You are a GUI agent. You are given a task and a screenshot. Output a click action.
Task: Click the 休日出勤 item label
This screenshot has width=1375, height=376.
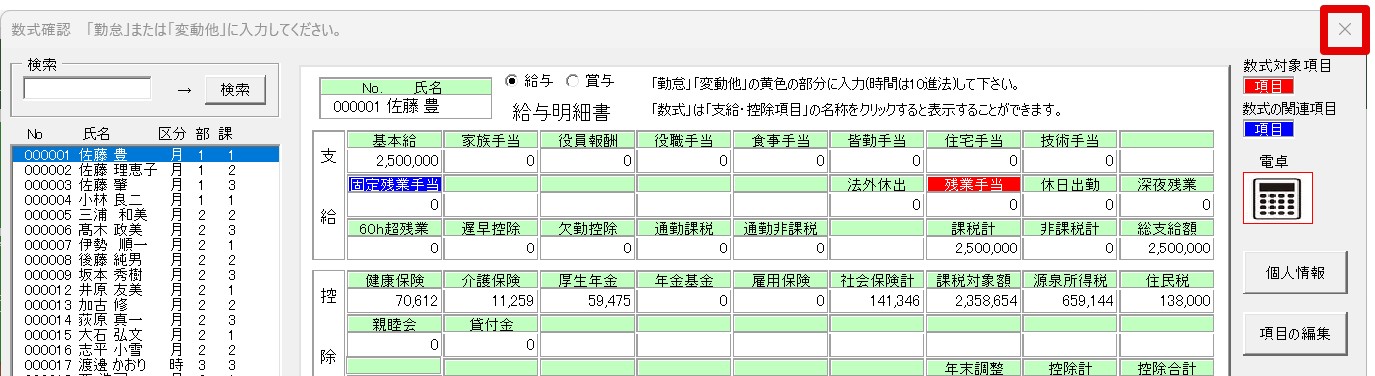point(1070,184)
